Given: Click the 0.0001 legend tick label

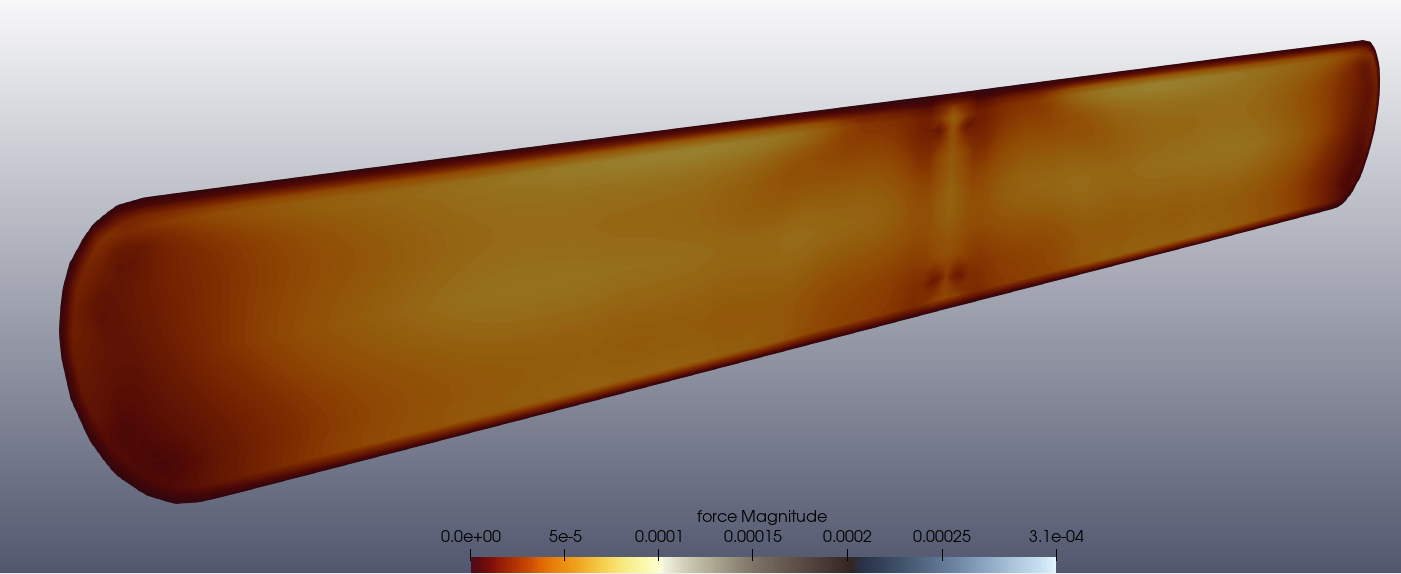Looking at the screenshot, I should tap(659, 537).
